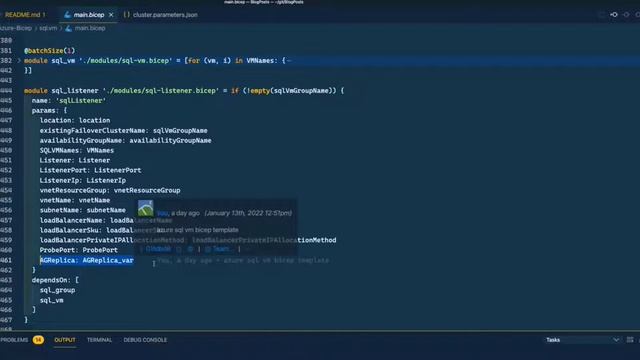
Task: Open the DEBUG CONSOLE panel tab
Action: point(145,340)
